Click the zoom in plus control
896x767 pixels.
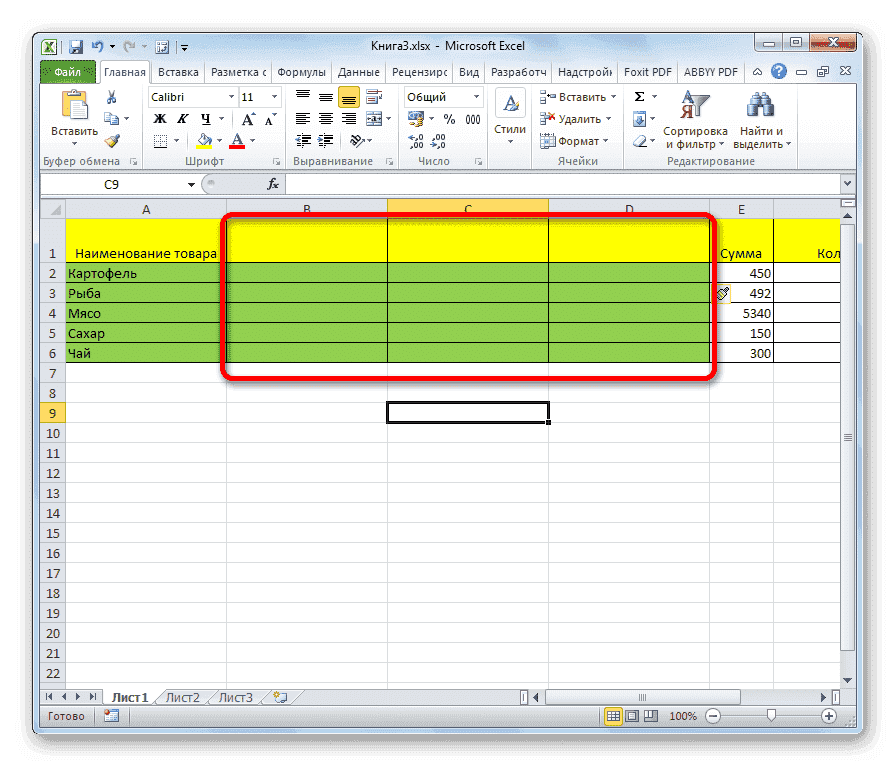click(831, 716)
